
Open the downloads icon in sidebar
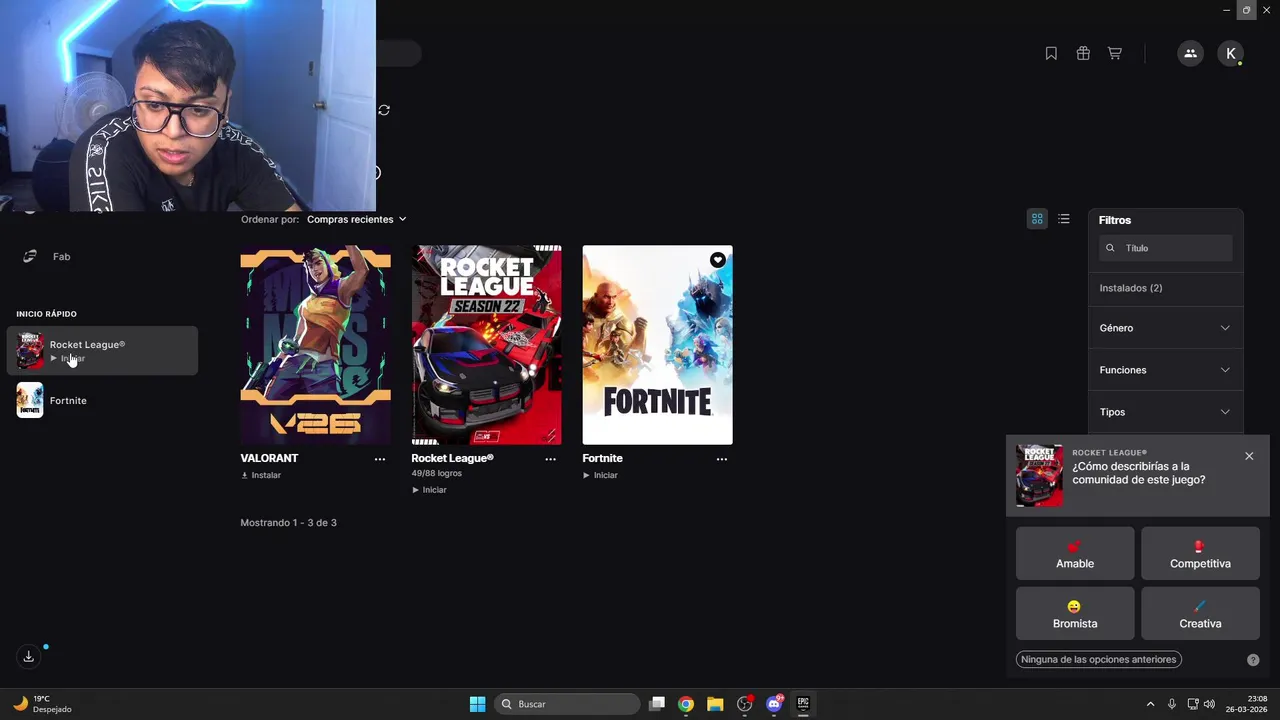click(x=29, y=657)
